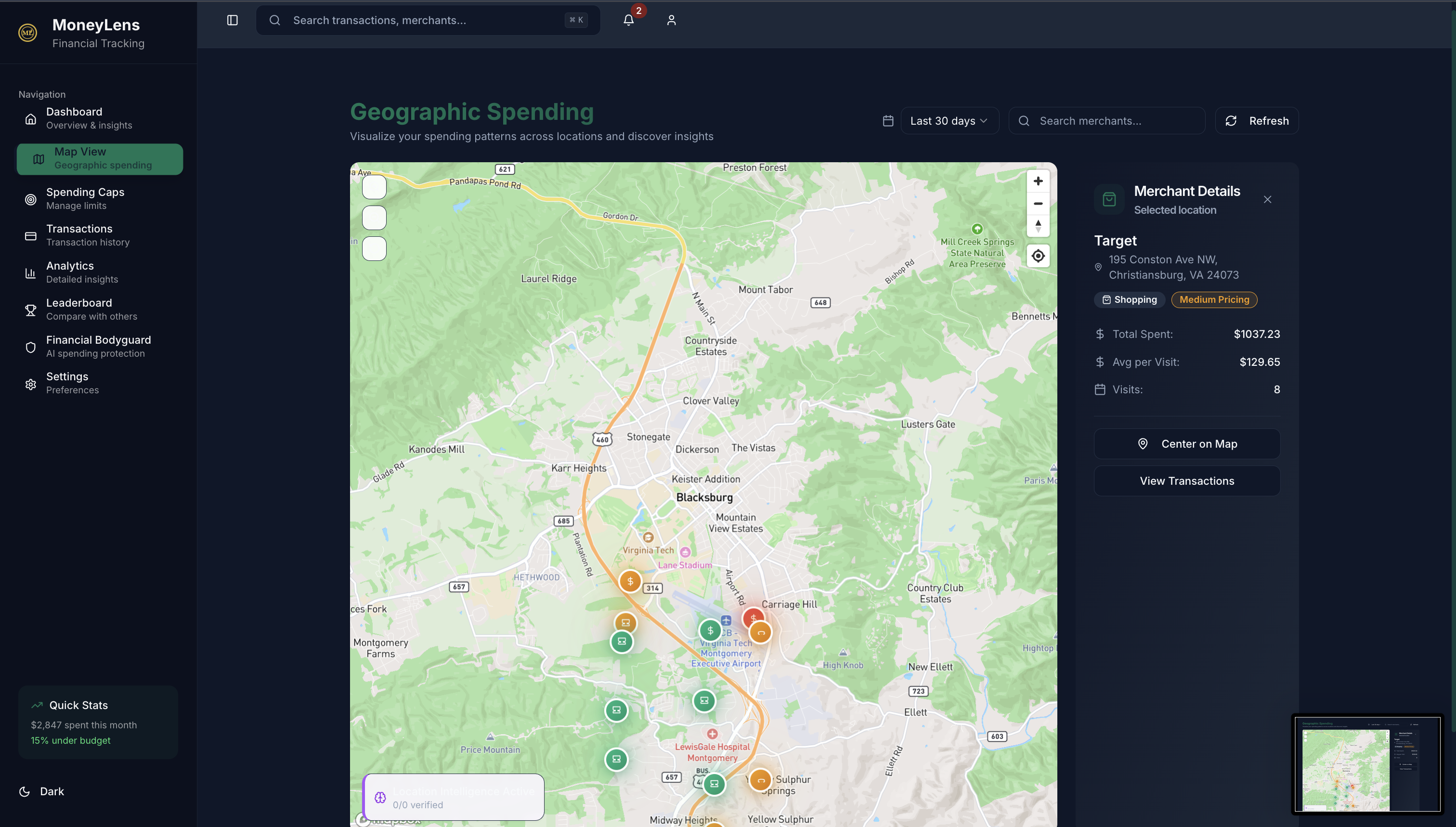Screen dimensions: 1456x827
Task: Reset map bearing with compass icon
Action: tap(1037, 225)
